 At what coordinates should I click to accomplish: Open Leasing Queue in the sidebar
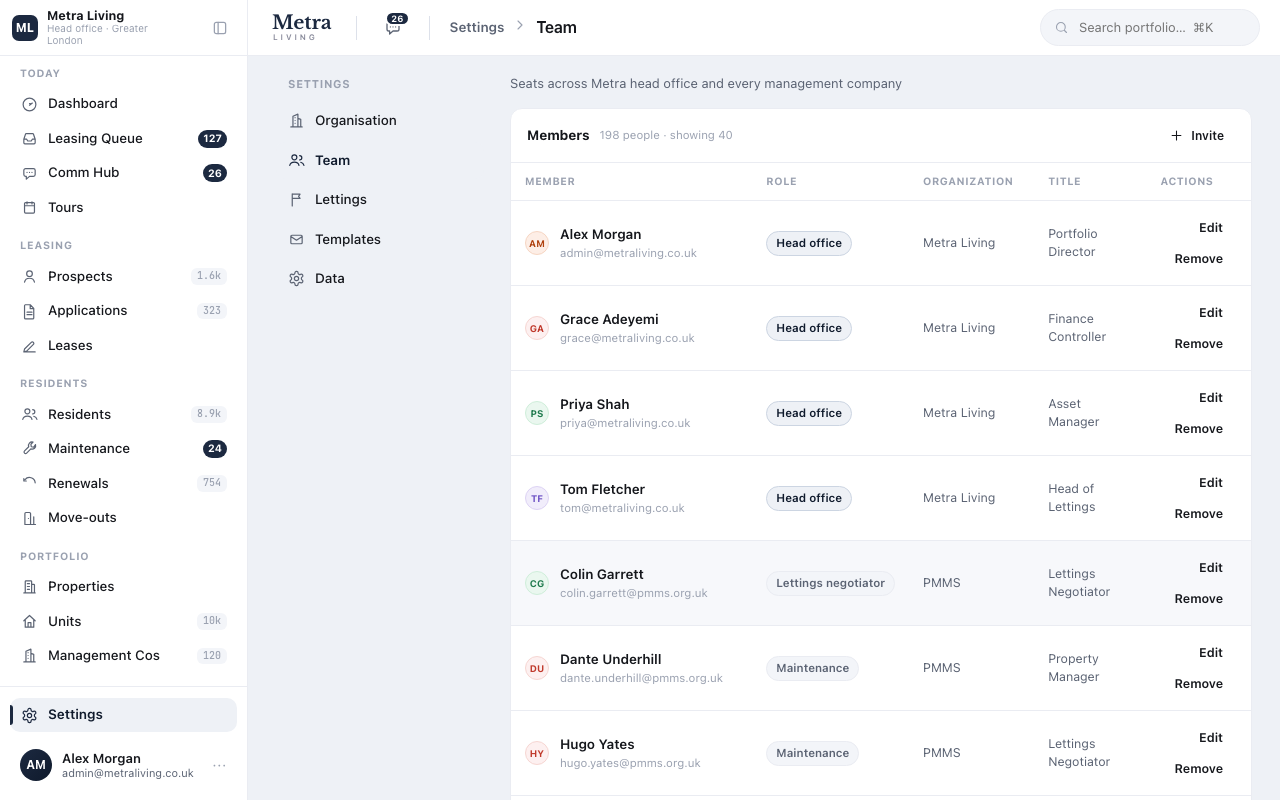[x=123, y=139]
